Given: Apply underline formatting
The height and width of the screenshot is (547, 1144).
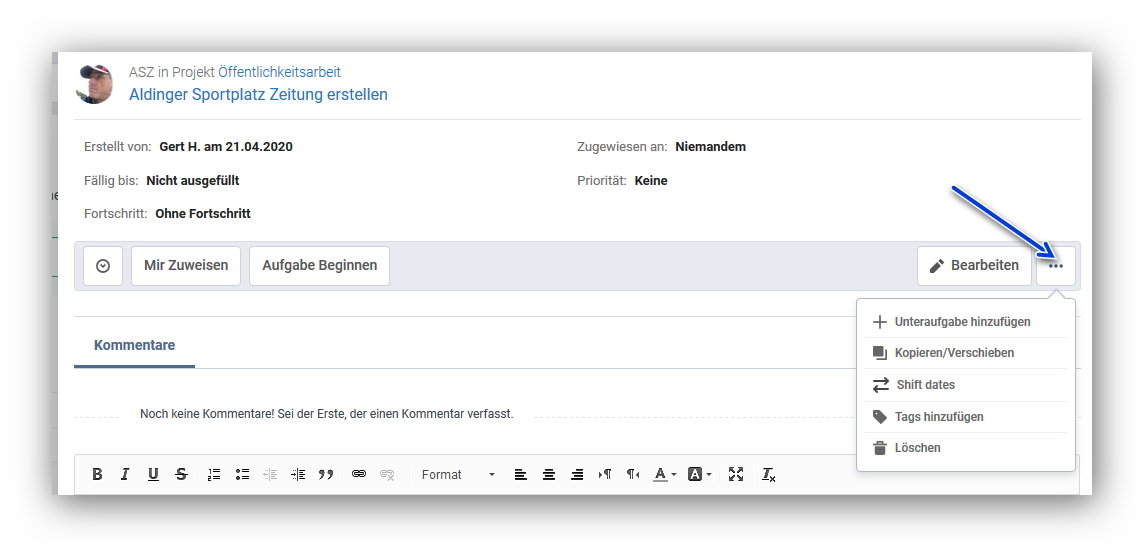Looking at the screenshot, I should 153,475.
